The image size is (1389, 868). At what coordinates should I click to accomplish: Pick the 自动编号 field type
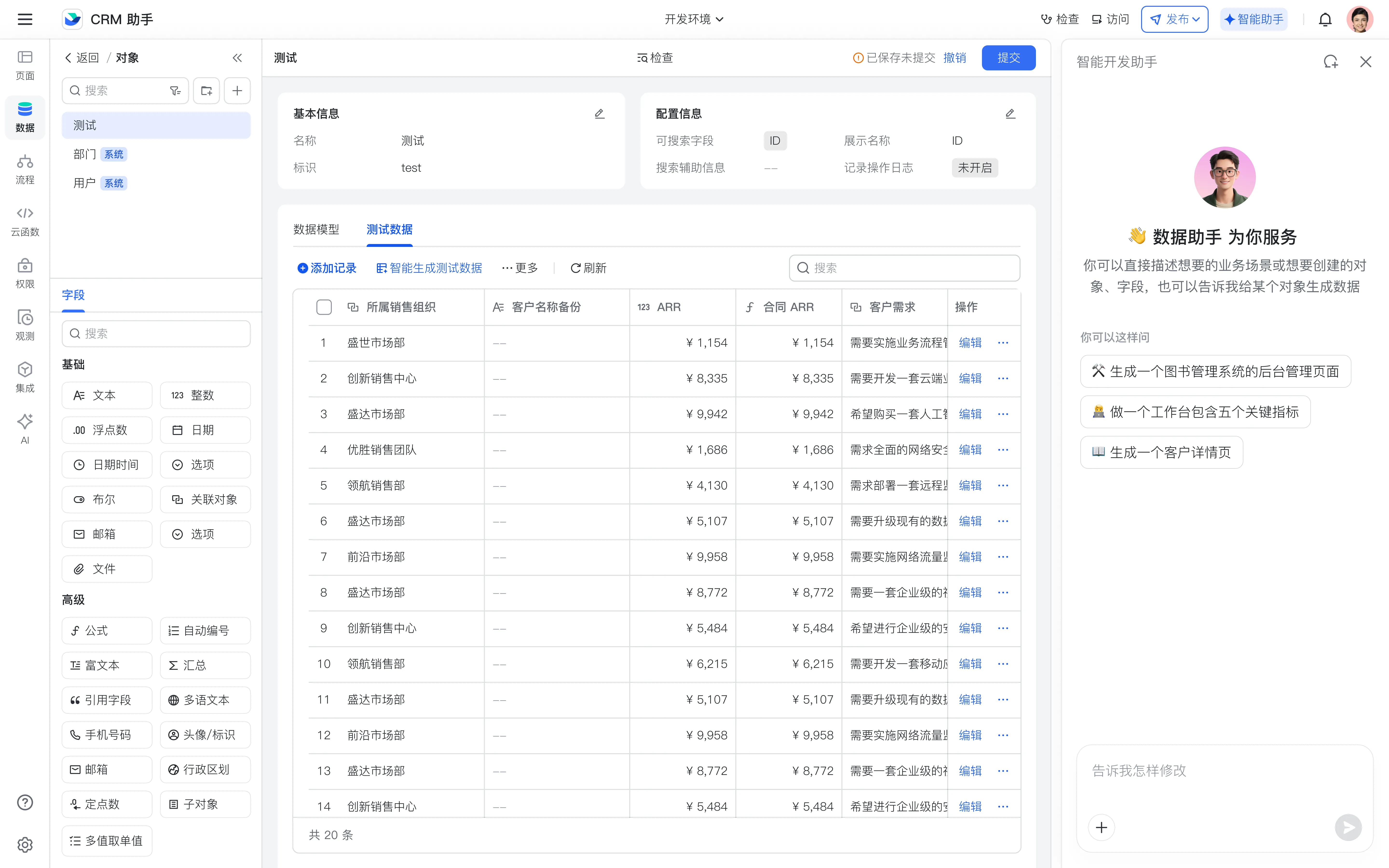pyautogui.click(x=205, y=631)
